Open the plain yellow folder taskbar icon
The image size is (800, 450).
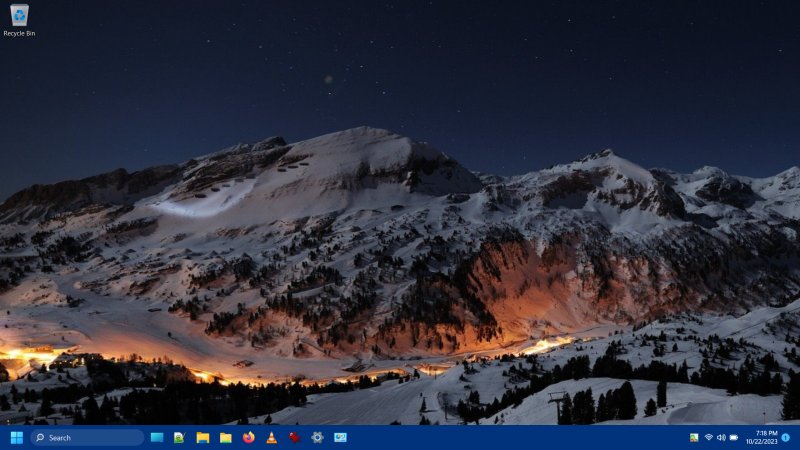[226, 437]
